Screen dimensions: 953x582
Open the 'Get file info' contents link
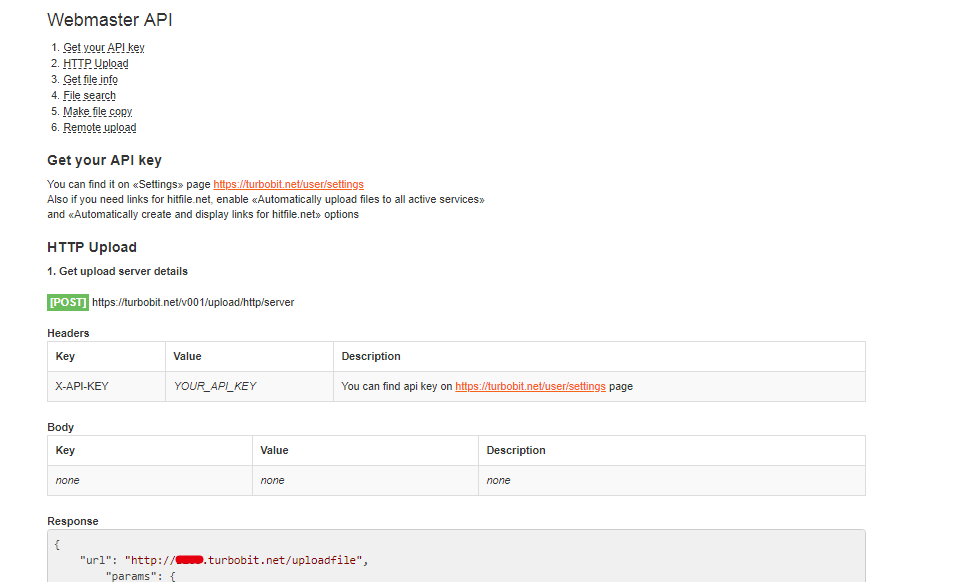pos(91,80)
